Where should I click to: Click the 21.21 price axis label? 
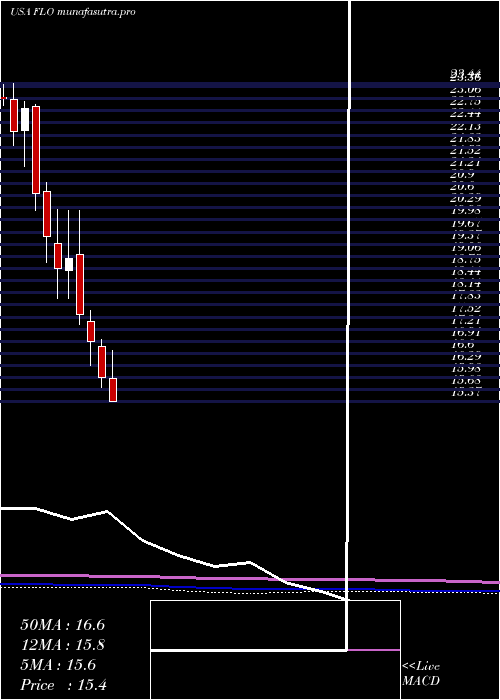(x=465, y=163)
